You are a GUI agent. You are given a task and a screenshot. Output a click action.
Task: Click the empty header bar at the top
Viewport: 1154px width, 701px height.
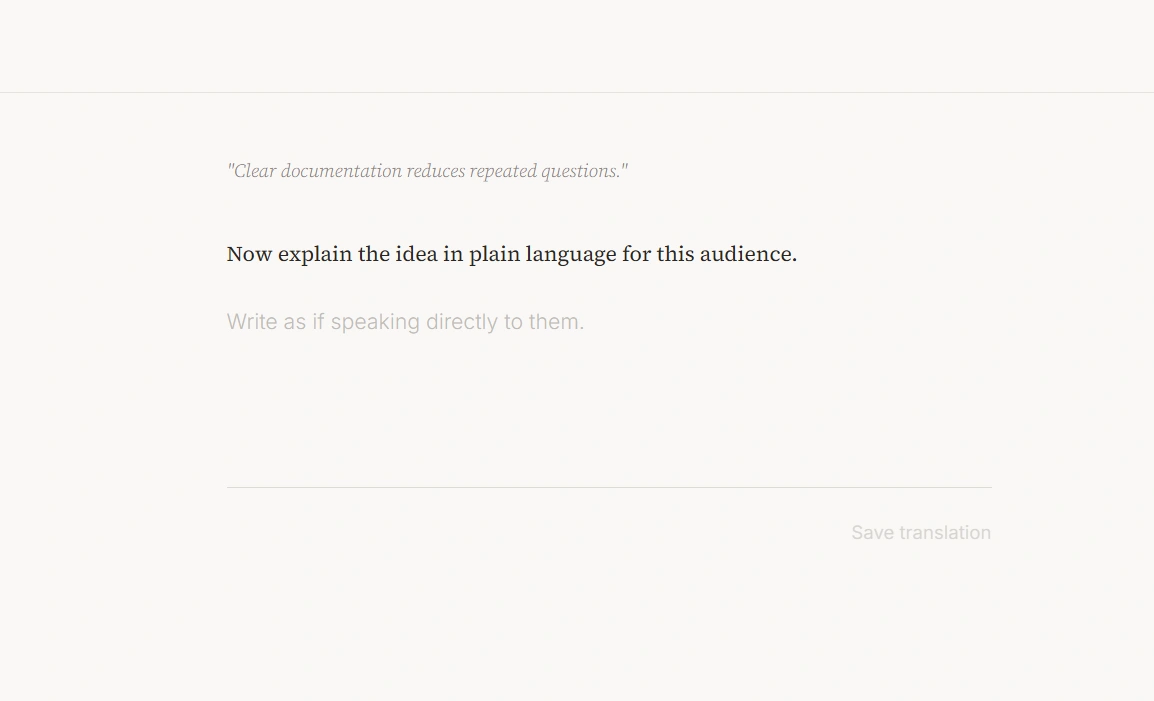point(577,46)
